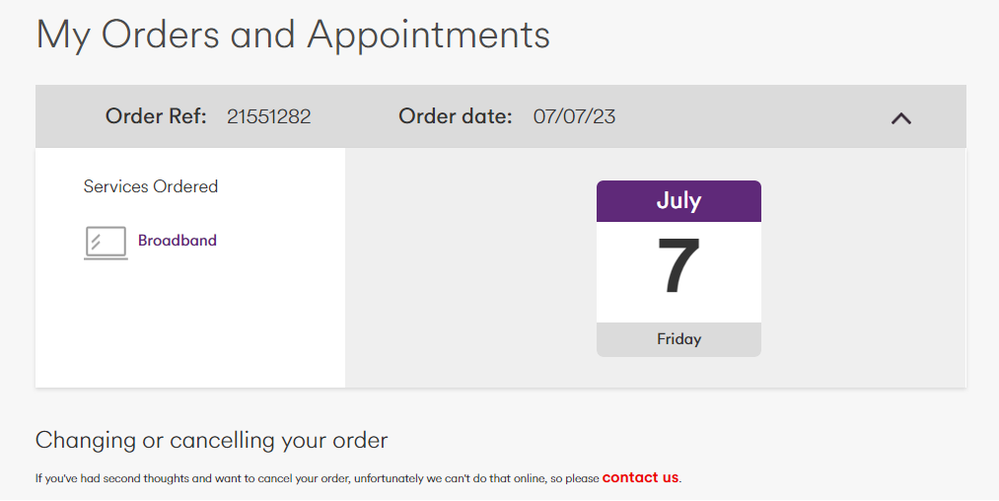The width and height of the screenshot is (999, 501).
Task: Click the My Orders and Appointments title
Action: pos(293,35)
